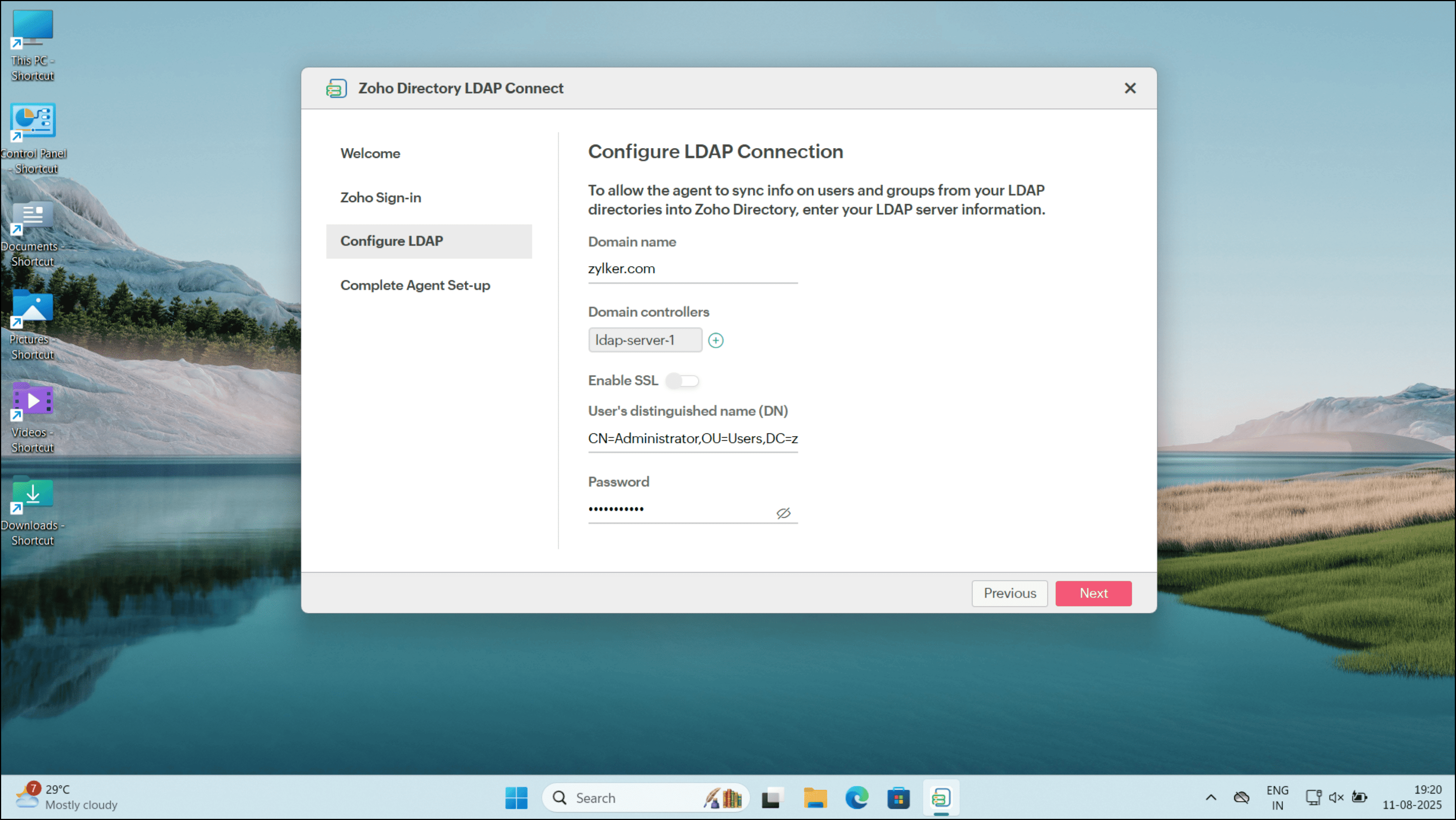Viewport: 1456px width, 820px height.
Task: Close the LDAP Connect dialog
Action: click(x=1130, y=88)
